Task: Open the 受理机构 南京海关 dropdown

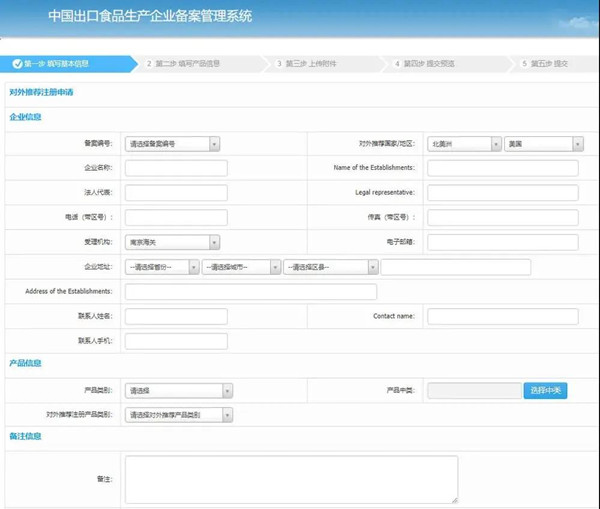Action: pyautogui.click(x=172, y=242)
